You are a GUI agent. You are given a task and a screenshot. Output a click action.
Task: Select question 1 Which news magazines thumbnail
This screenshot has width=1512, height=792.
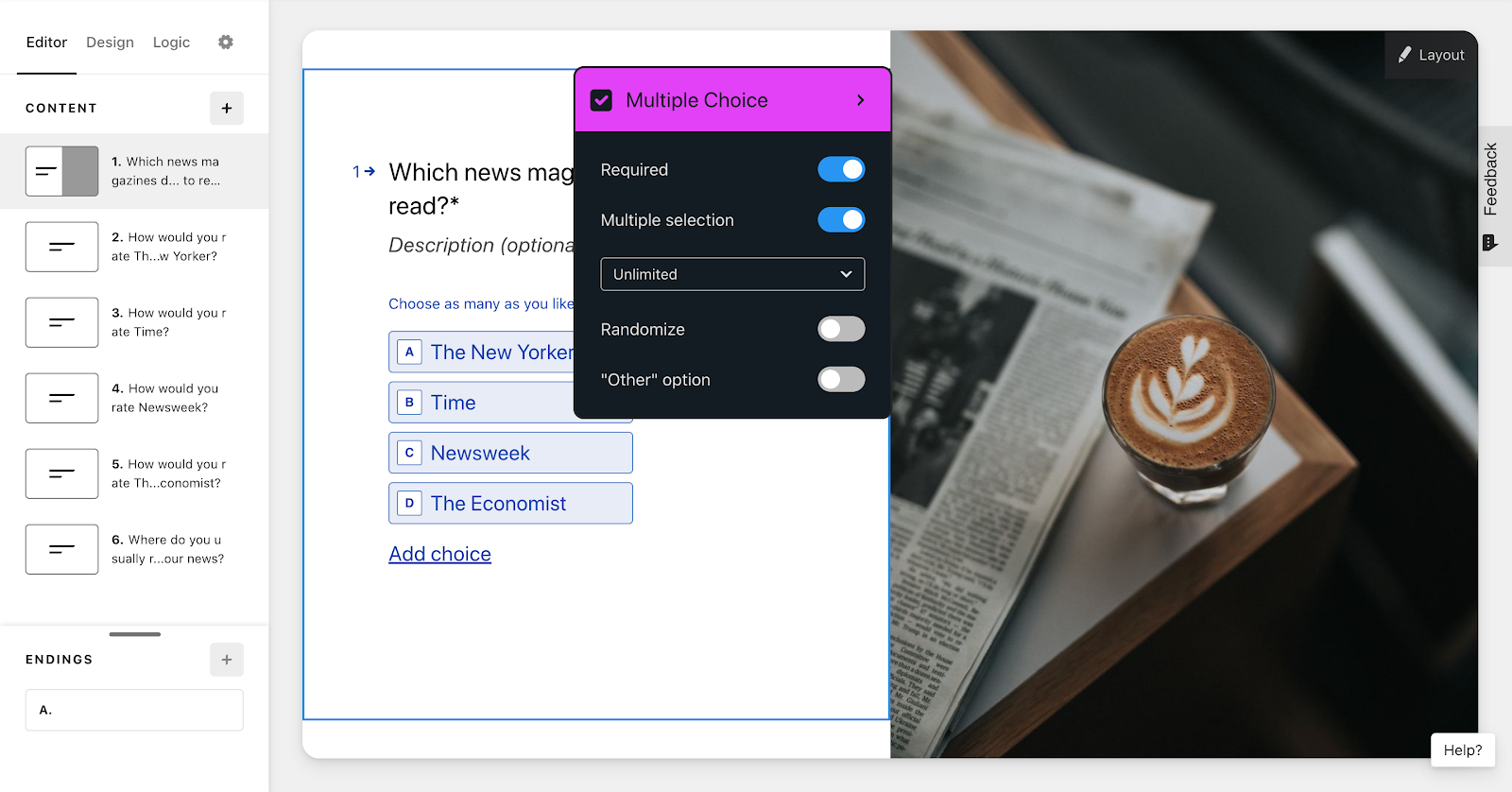pyautogui.click(x=61, y=171)
